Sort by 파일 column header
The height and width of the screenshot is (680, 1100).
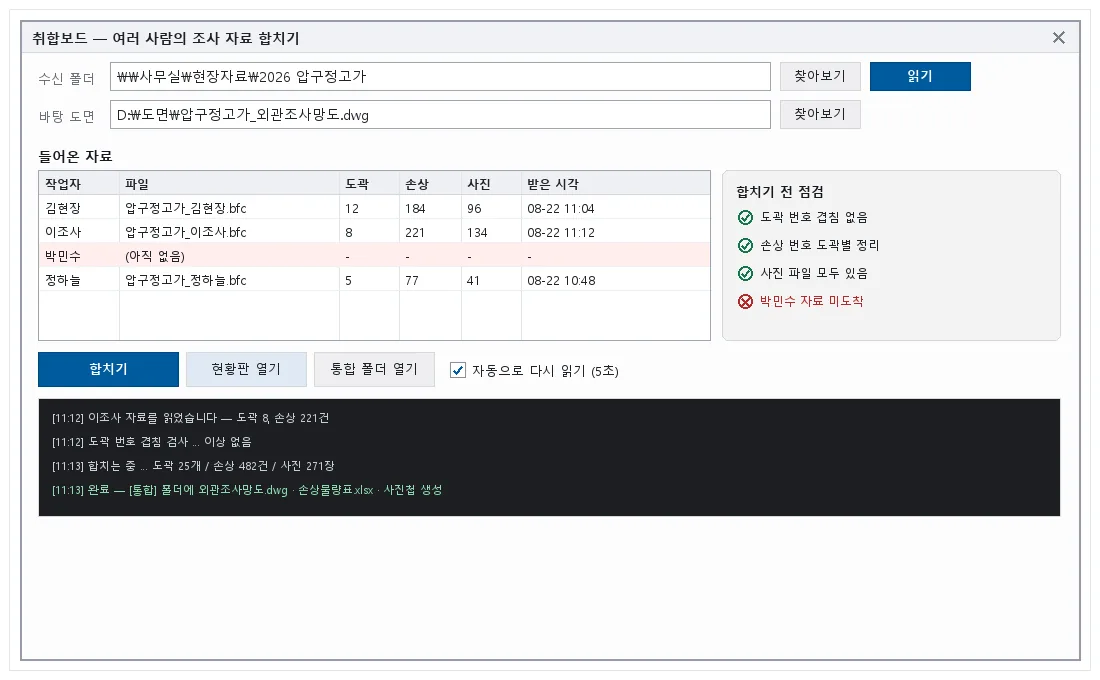tap(229, 184)
